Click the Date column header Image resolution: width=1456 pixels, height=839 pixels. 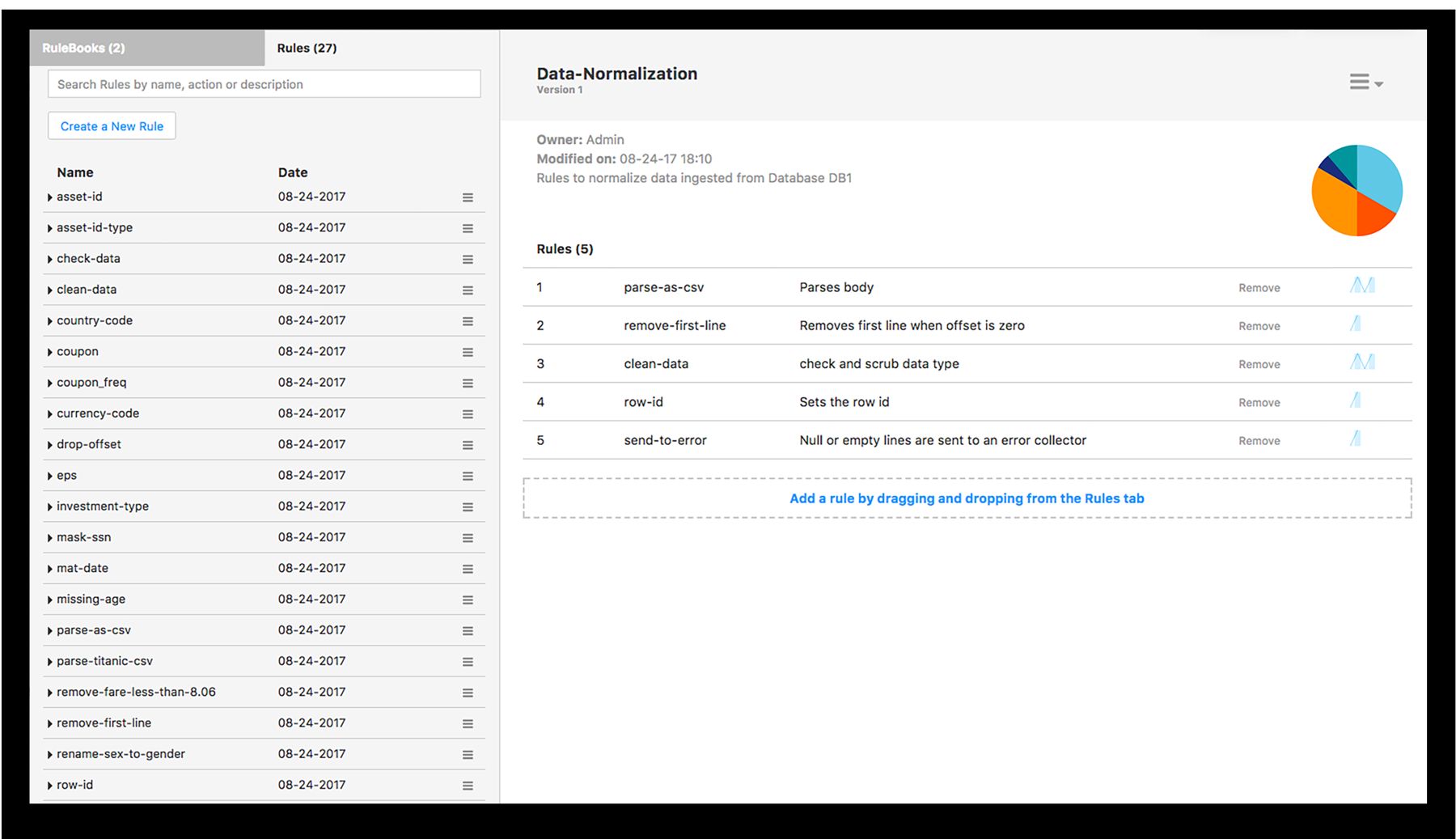pyautogui.click(x=293, y=172)
